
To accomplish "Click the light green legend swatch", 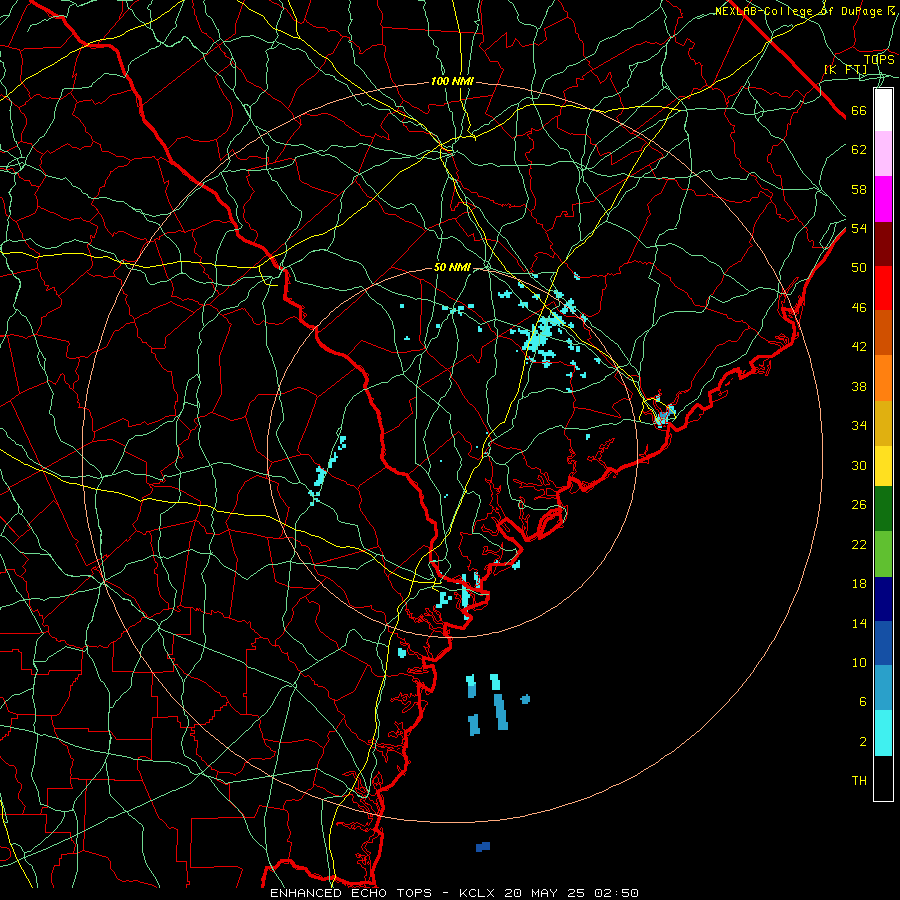I will (x=883, y=554).
